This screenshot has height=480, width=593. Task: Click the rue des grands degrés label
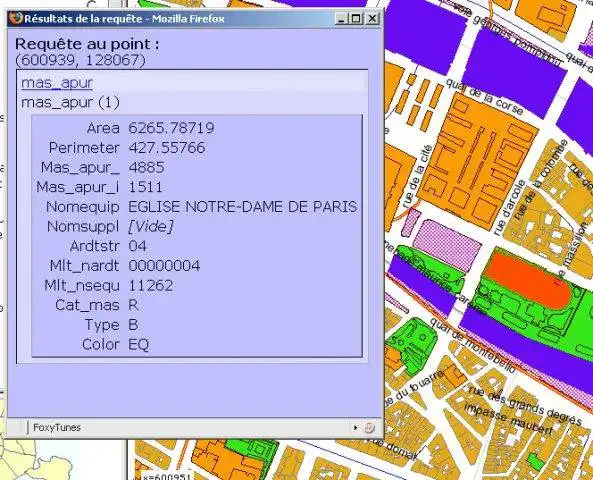point(525,405)
